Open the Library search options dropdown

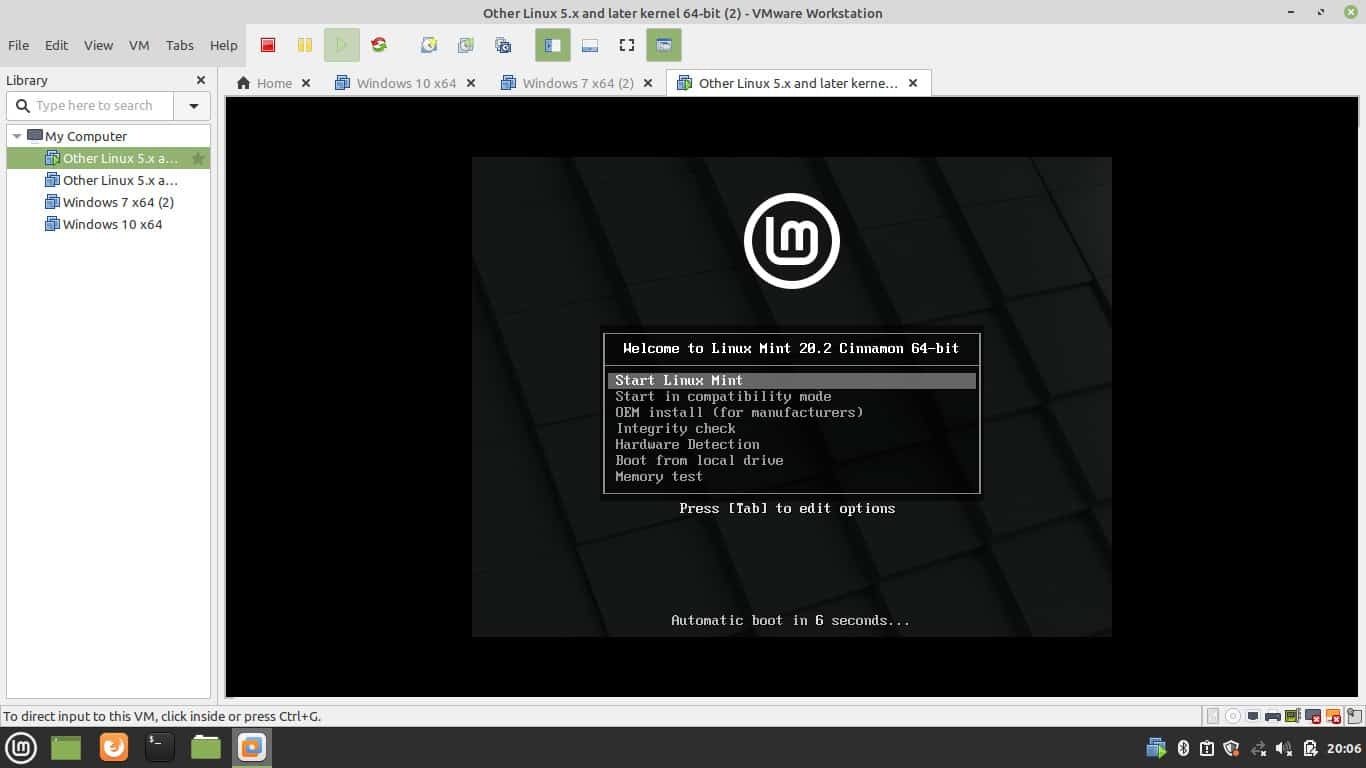(193, 105)
